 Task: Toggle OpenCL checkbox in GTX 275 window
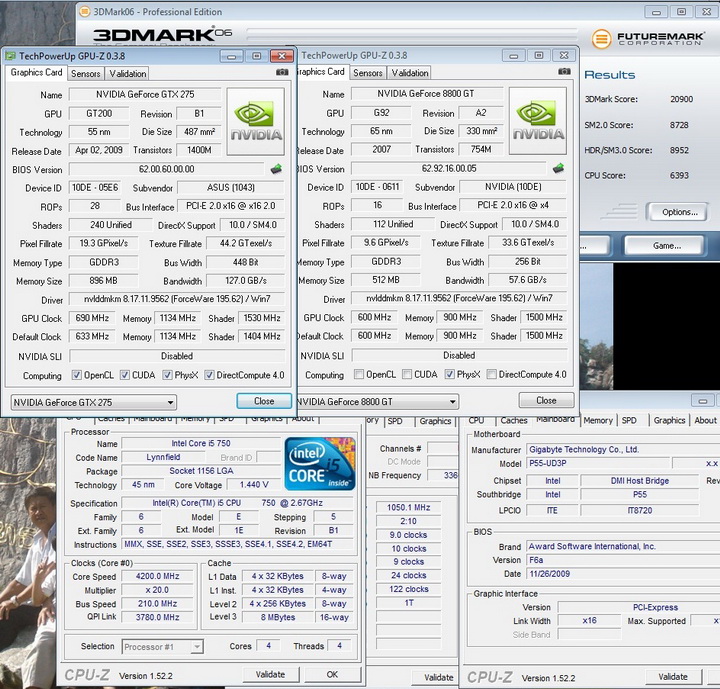(x=77, y=375)
